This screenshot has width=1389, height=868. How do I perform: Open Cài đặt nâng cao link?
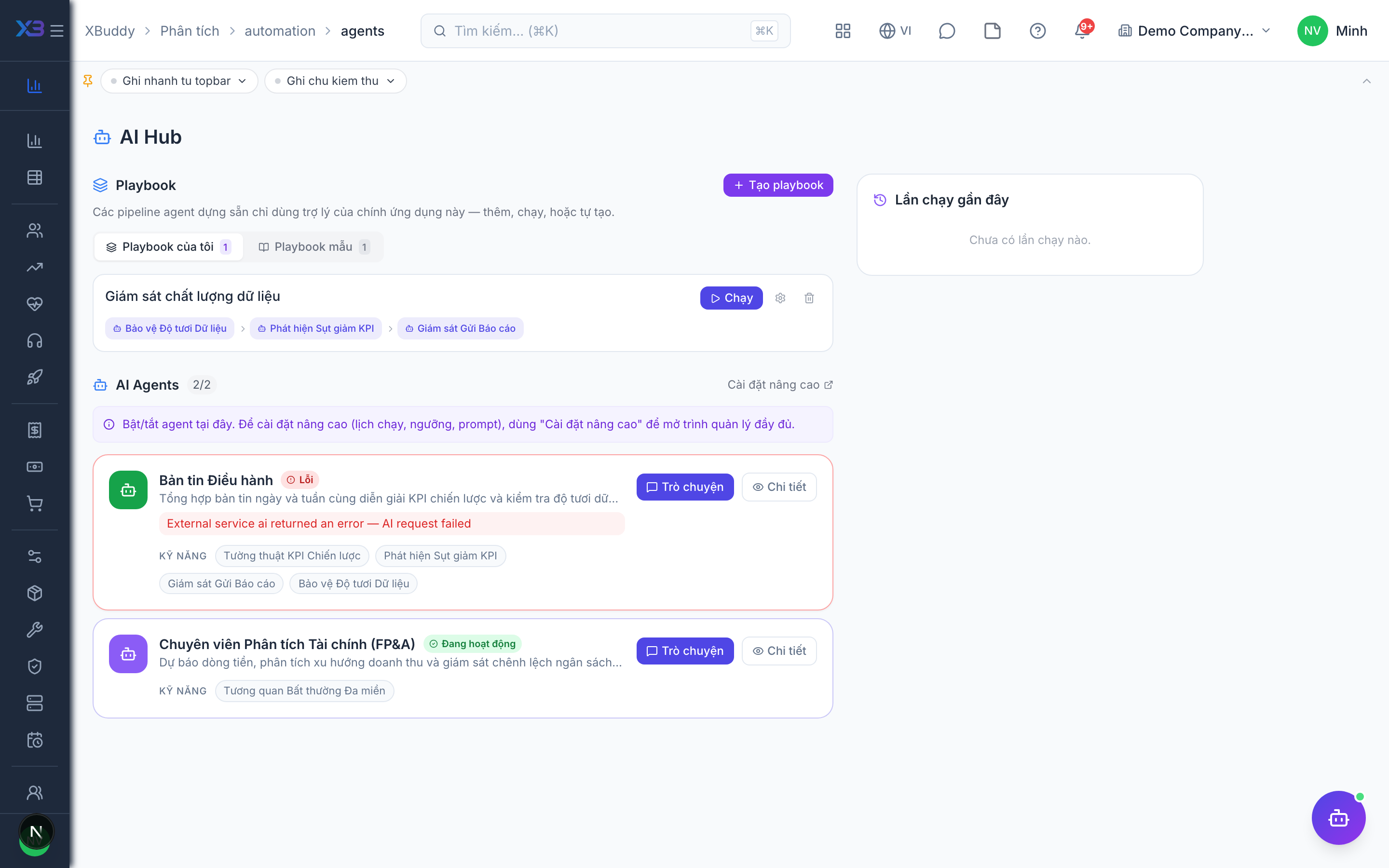pos(779,385)
